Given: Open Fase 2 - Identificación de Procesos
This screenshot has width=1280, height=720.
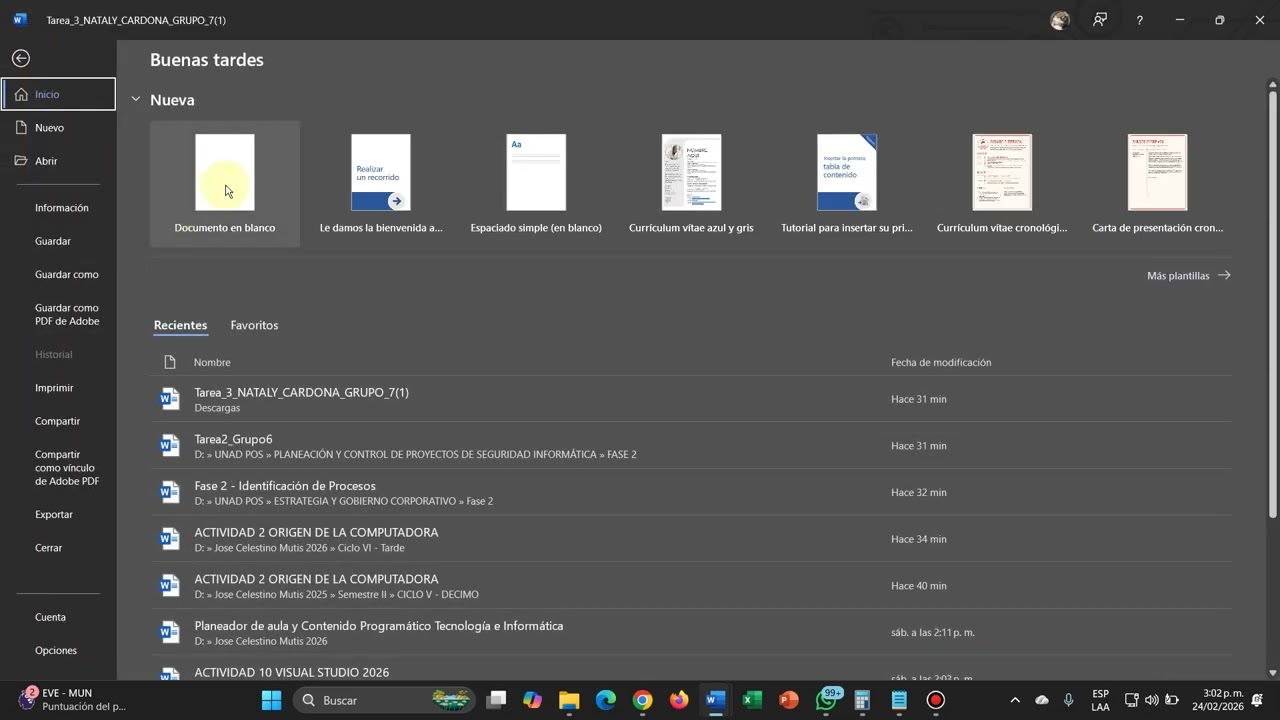Looking at the screenshot, I should [x=690, y=492].
